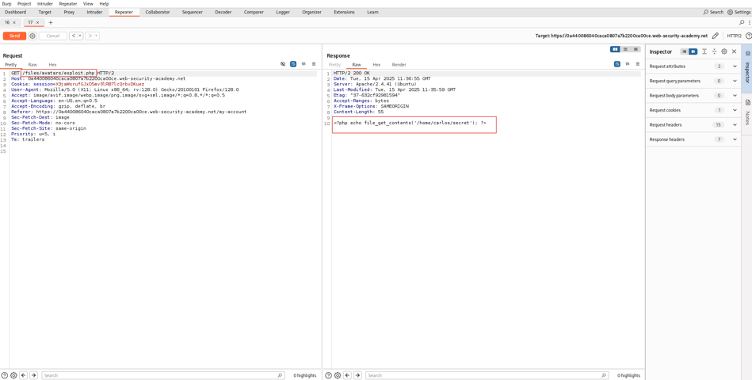The height and width of the screenshot is (380, 755).
Task: Switch to the Proxy tab
Action: pos(69,12)
